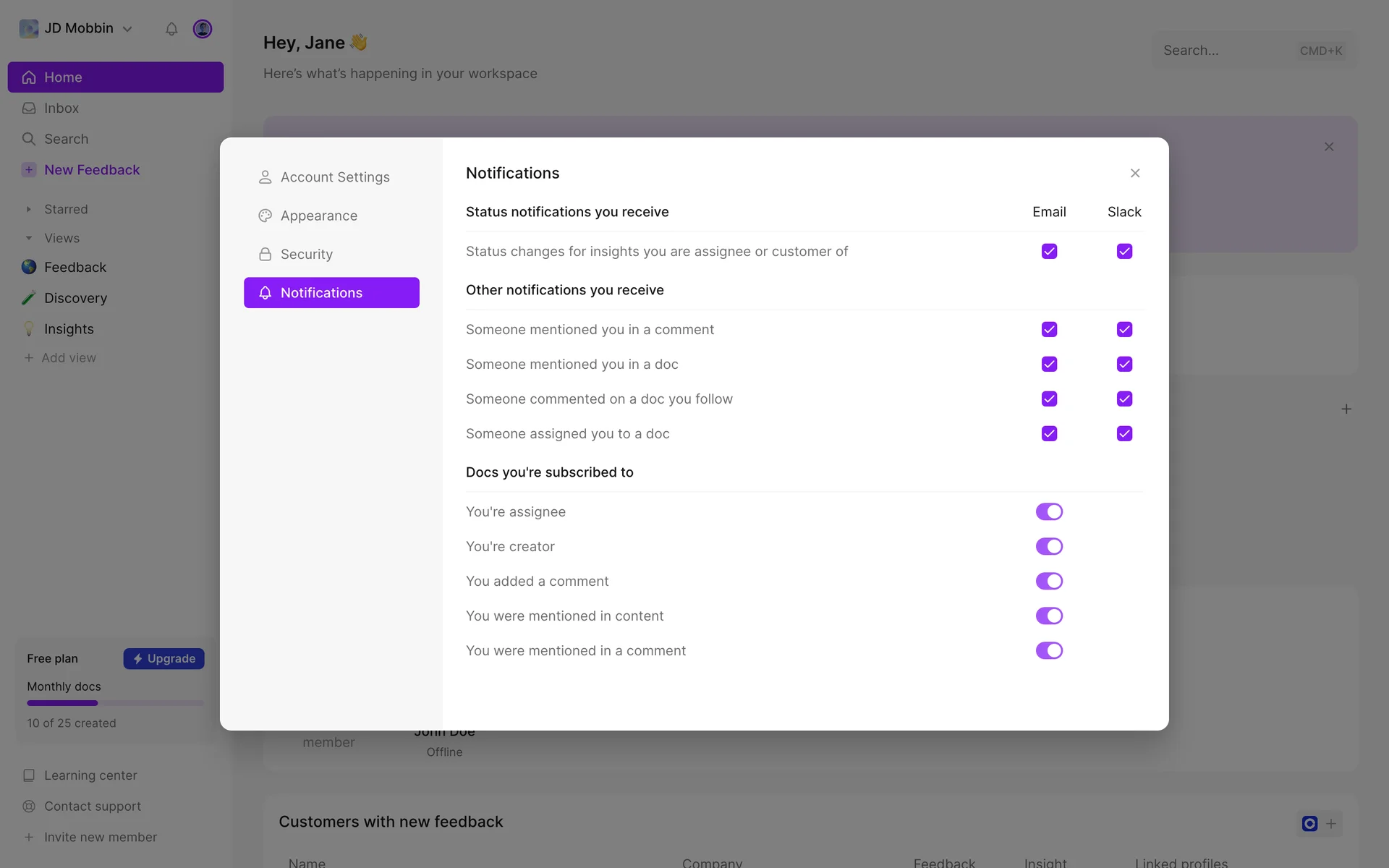Switch to the Appearance settings tab
The image size is (1389, 868).
pos(318,216)
